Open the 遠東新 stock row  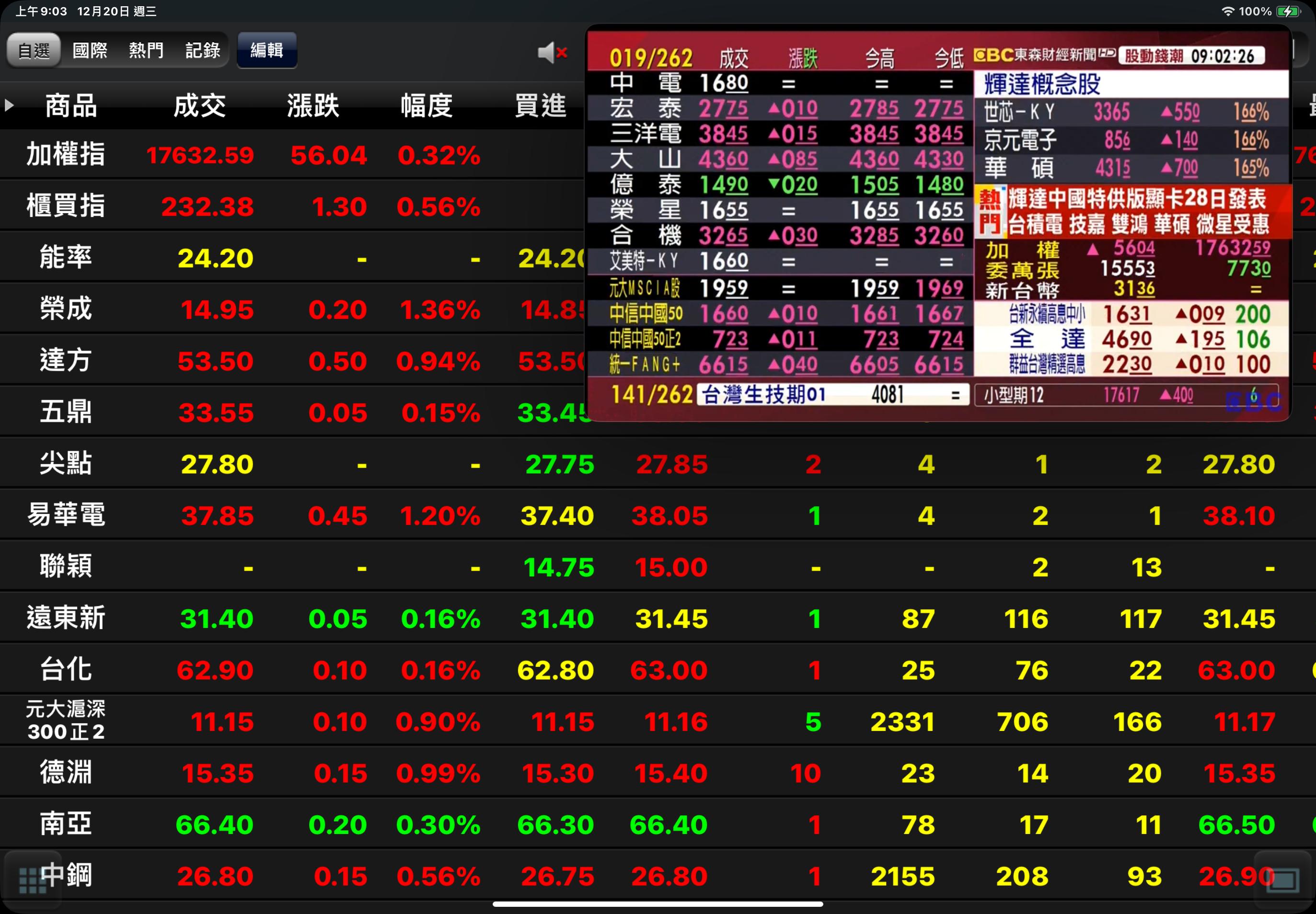coord(658,618)
